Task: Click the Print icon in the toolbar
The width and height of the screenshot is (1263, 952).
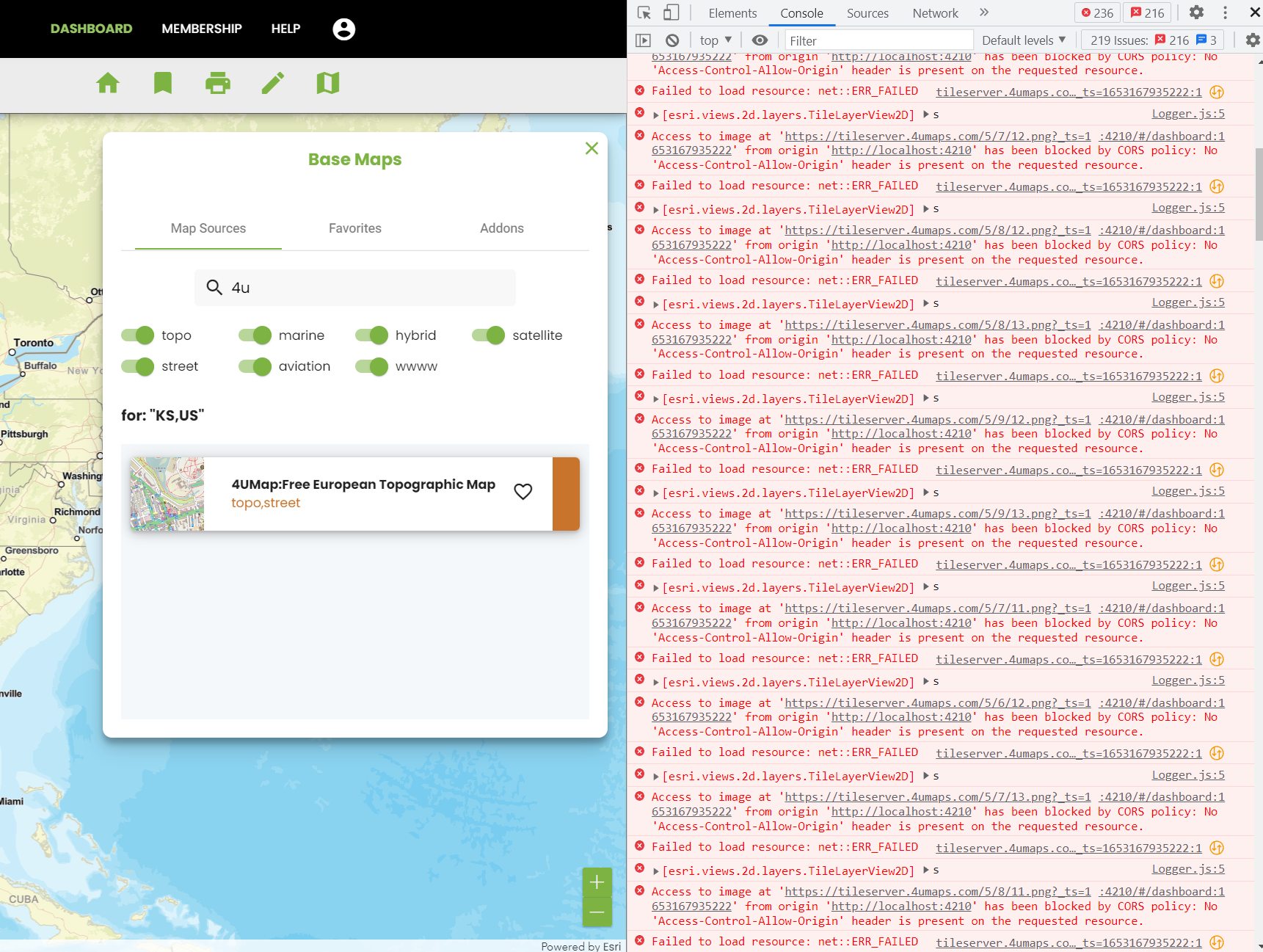Action: pyautogui.click(x=218, y=84)
